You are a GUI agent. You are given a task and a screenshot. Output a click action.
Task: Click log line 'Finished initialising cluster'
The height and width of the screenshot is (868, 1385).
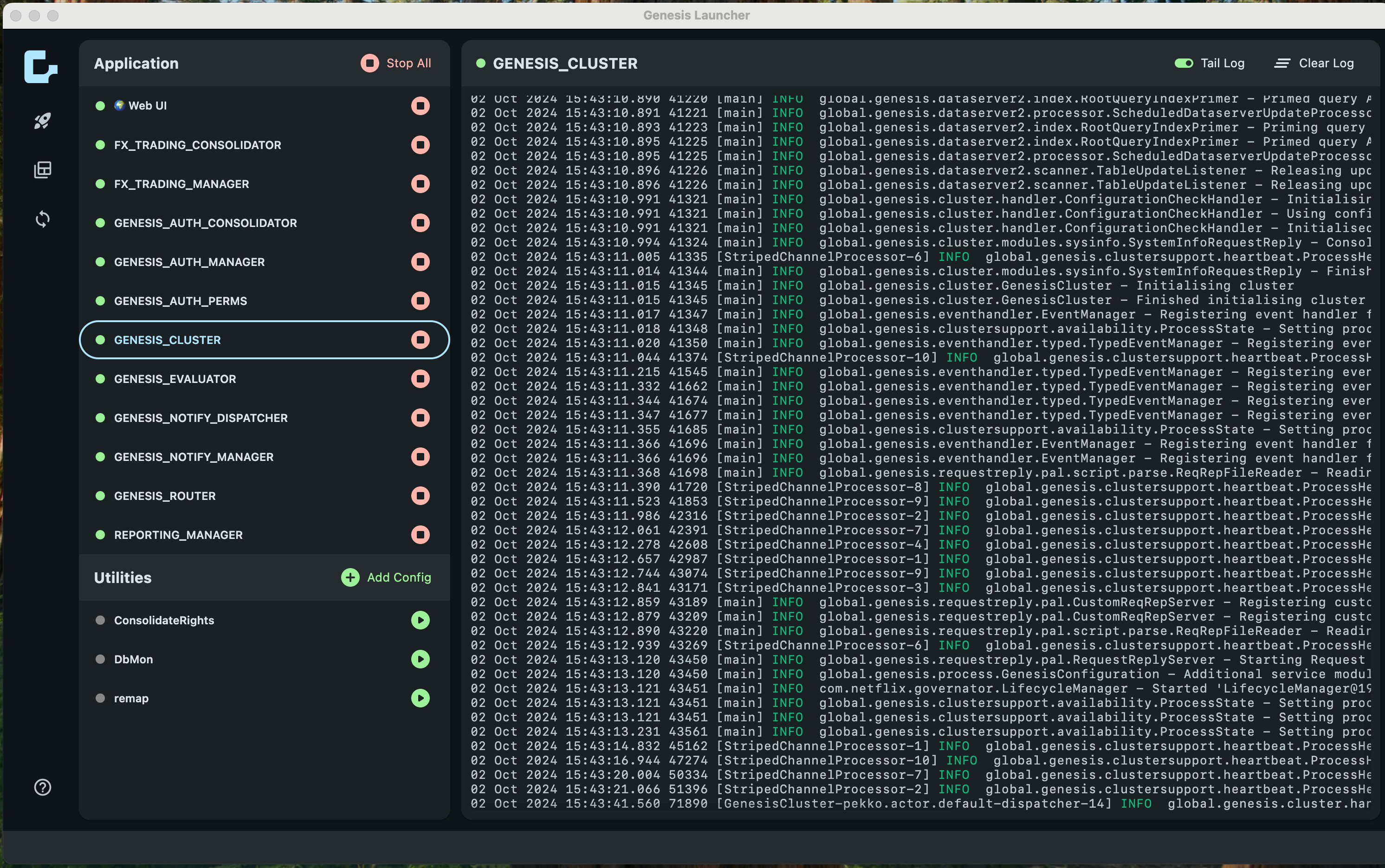point(918,300)
